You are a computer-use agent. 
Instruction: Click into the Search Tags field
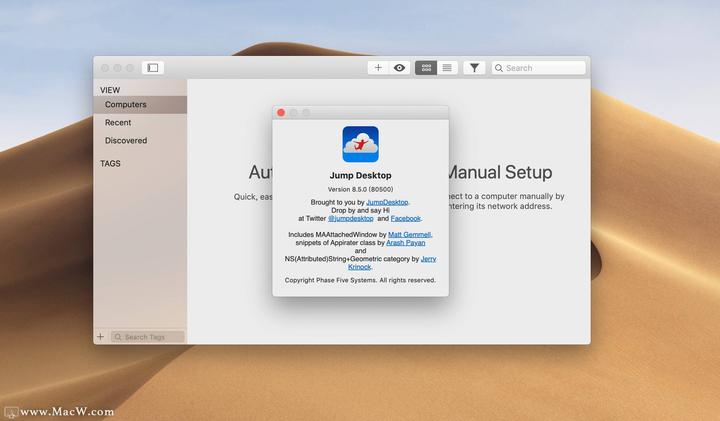[147, 337]
